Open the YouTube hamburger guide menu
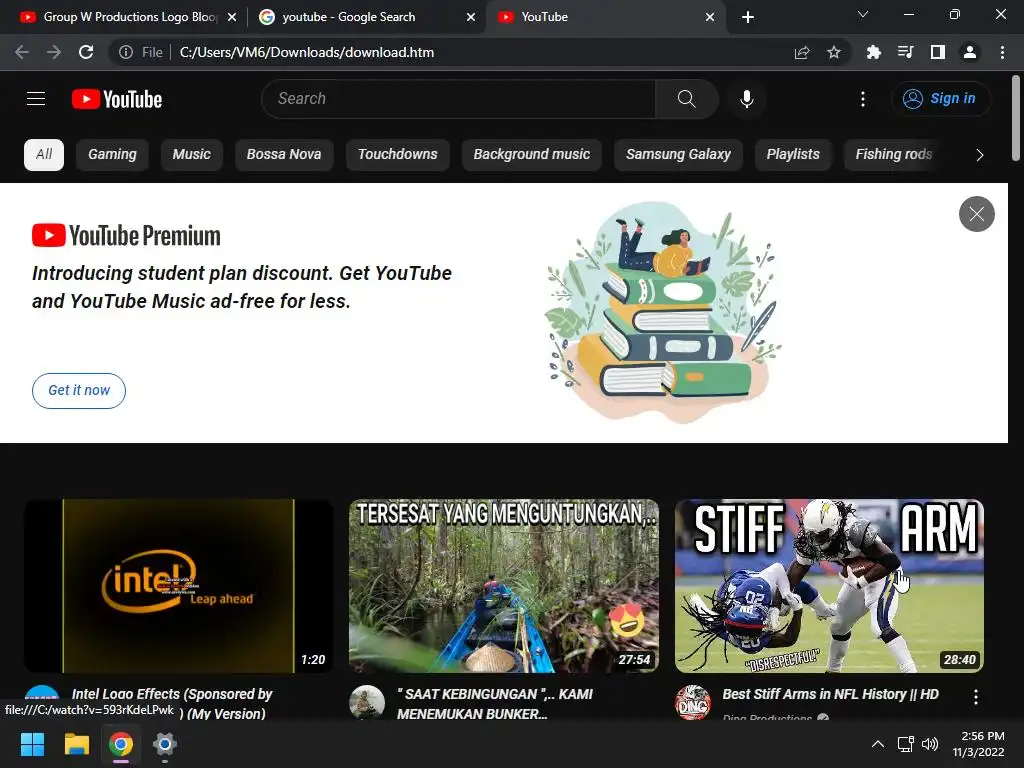Viewport: 1024px width, 768px height. (x=36, y=99)
